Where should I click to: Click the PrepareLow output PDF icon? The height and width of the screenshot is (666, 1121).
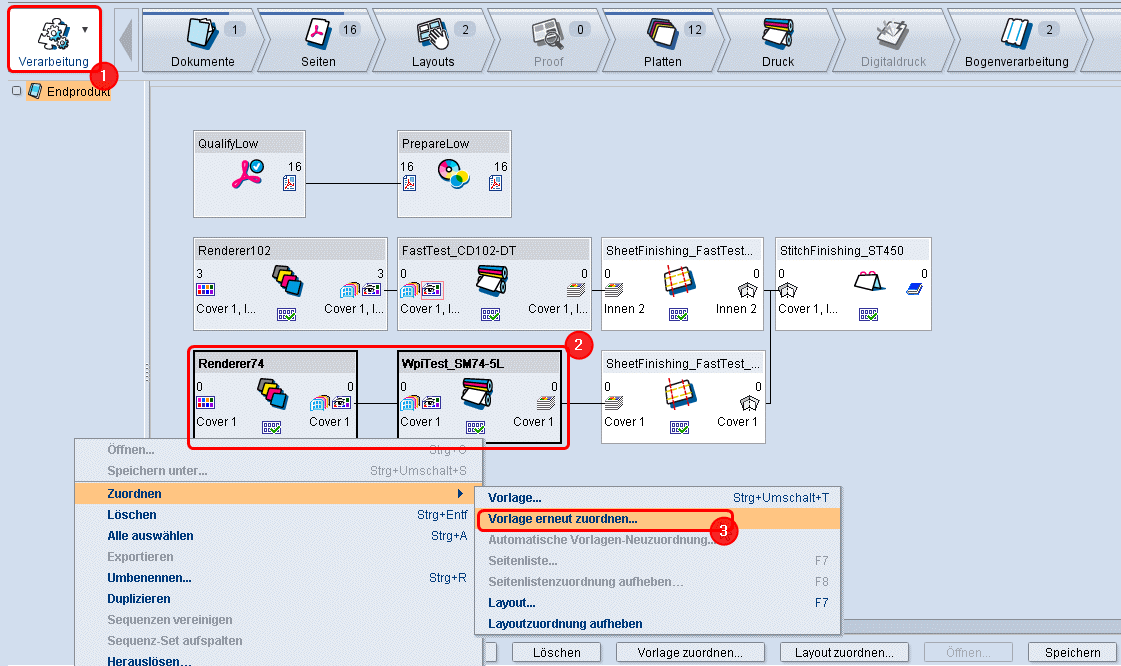(495, 184)
